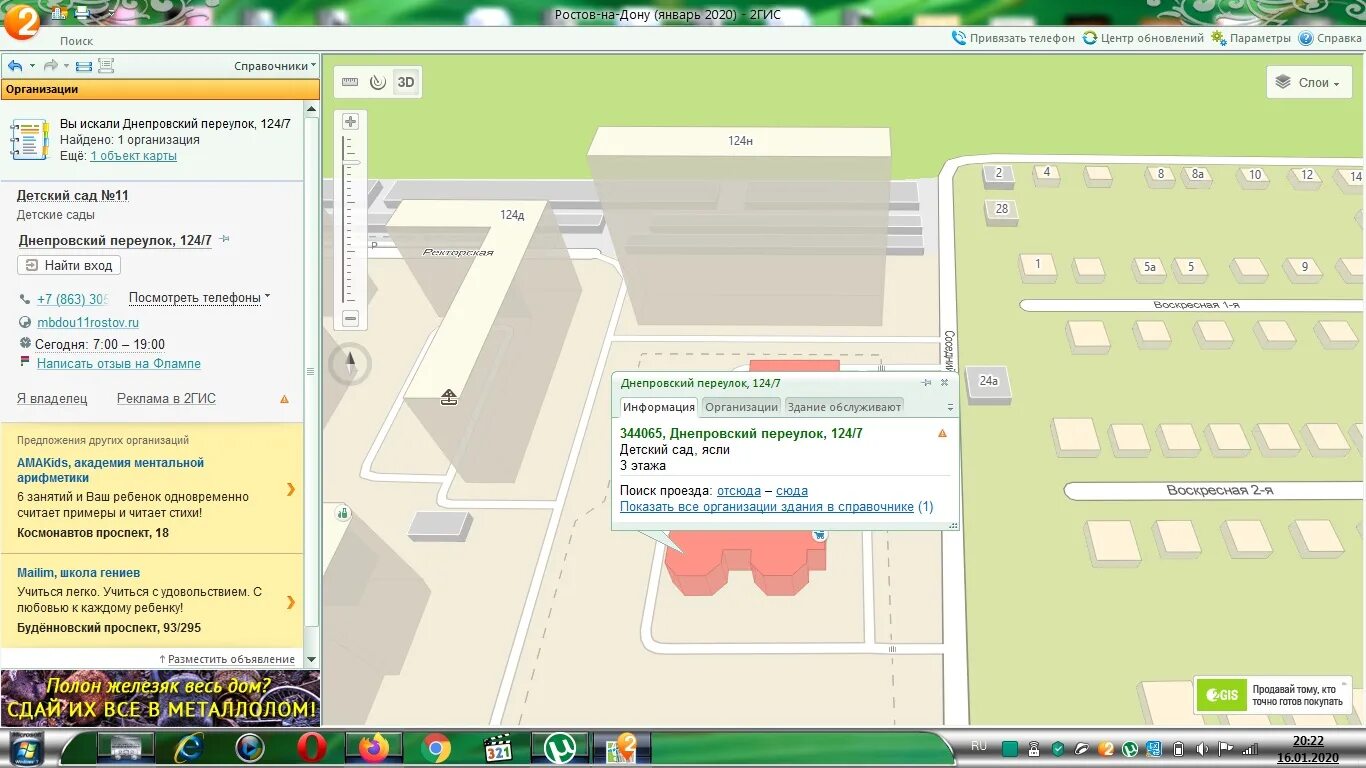The image size is (1366, 768).
Task: Click Привязать телефон
Action: pyautogui.click(x=1013, y=38)
